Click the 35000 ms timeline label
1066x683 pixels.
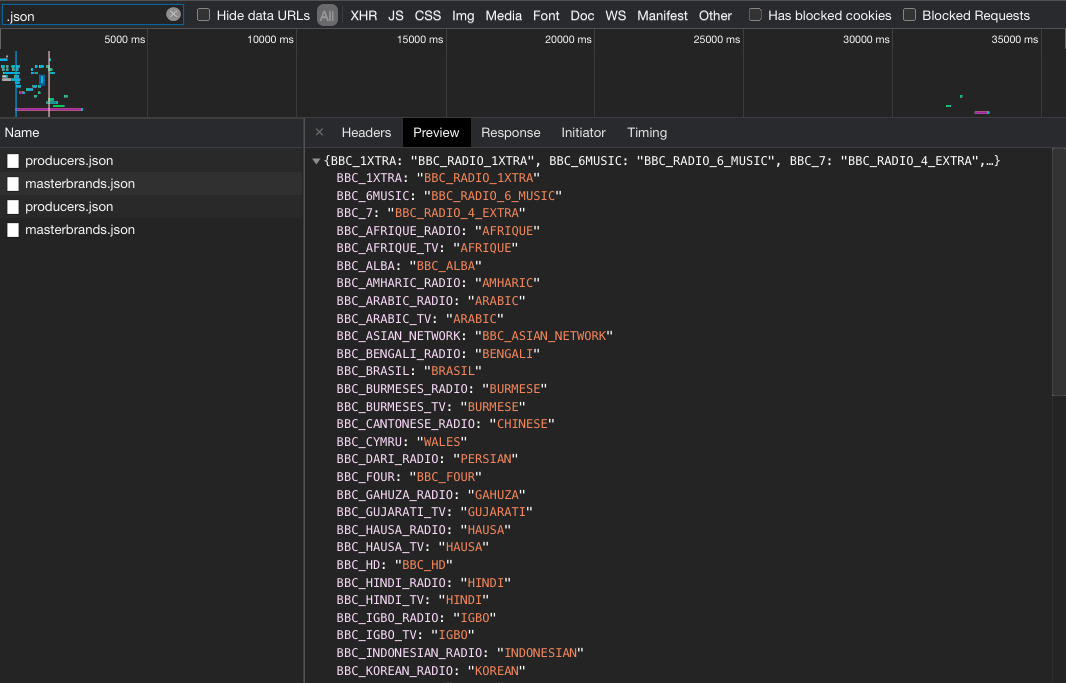coord(1014,39)
